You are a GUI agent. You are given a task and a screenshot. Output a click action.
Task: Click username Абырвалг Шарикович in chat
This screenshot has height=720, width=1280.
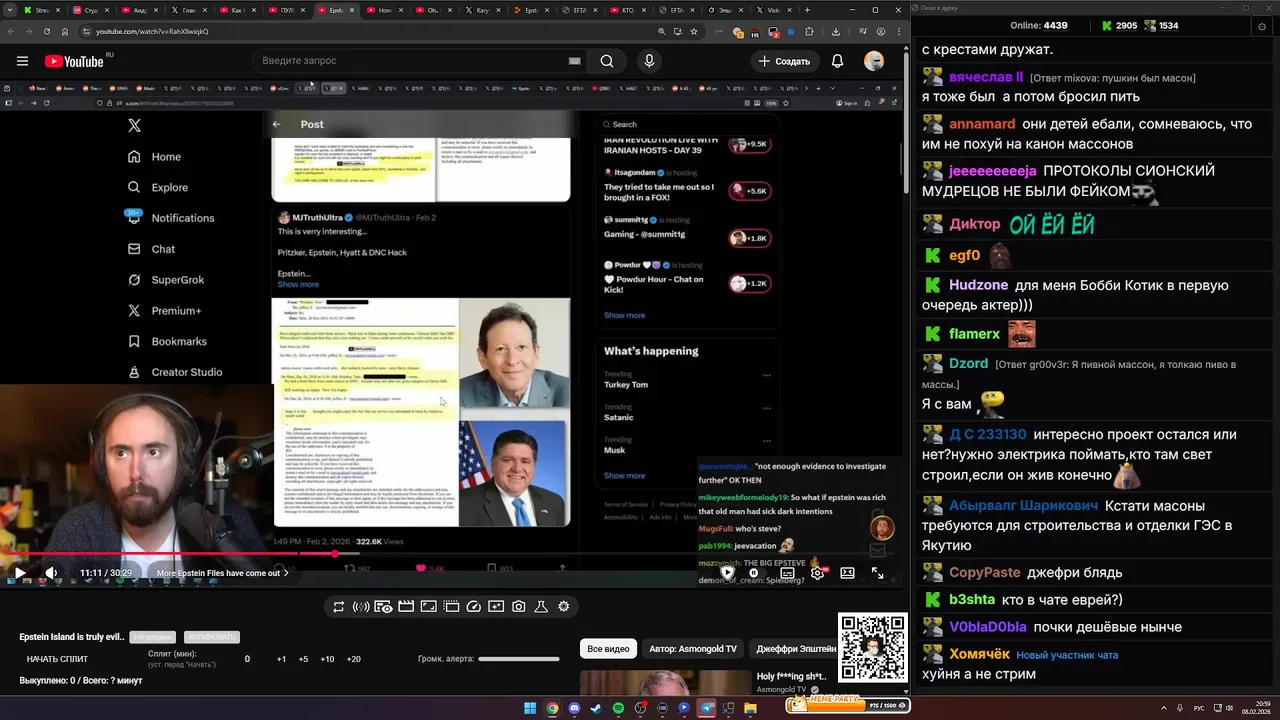[1023, 506]
